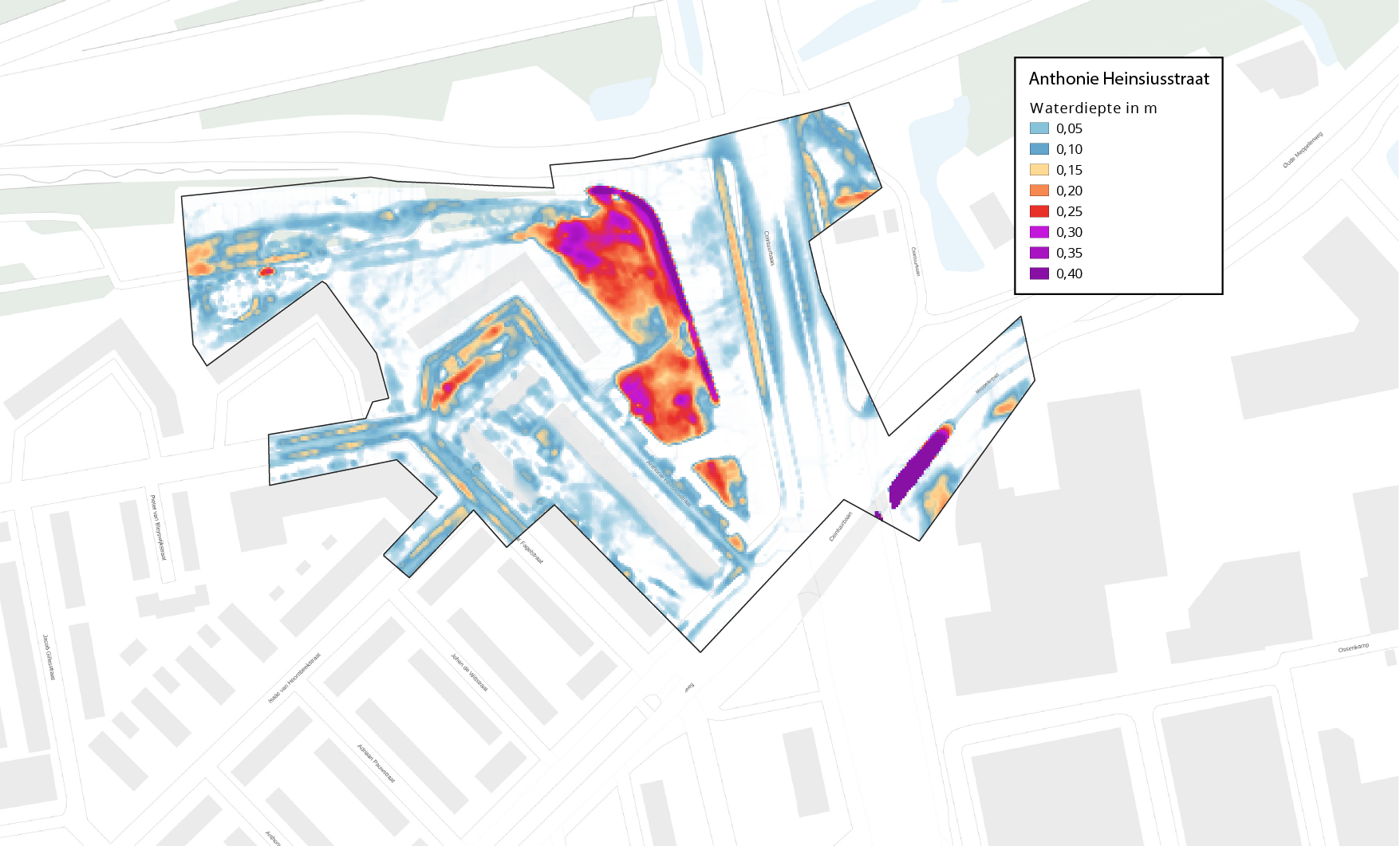The height and width of the screenshot is (846, 1400).
Task: Click the 'Meppelerpad' street label
Action: tap(987, 384)
